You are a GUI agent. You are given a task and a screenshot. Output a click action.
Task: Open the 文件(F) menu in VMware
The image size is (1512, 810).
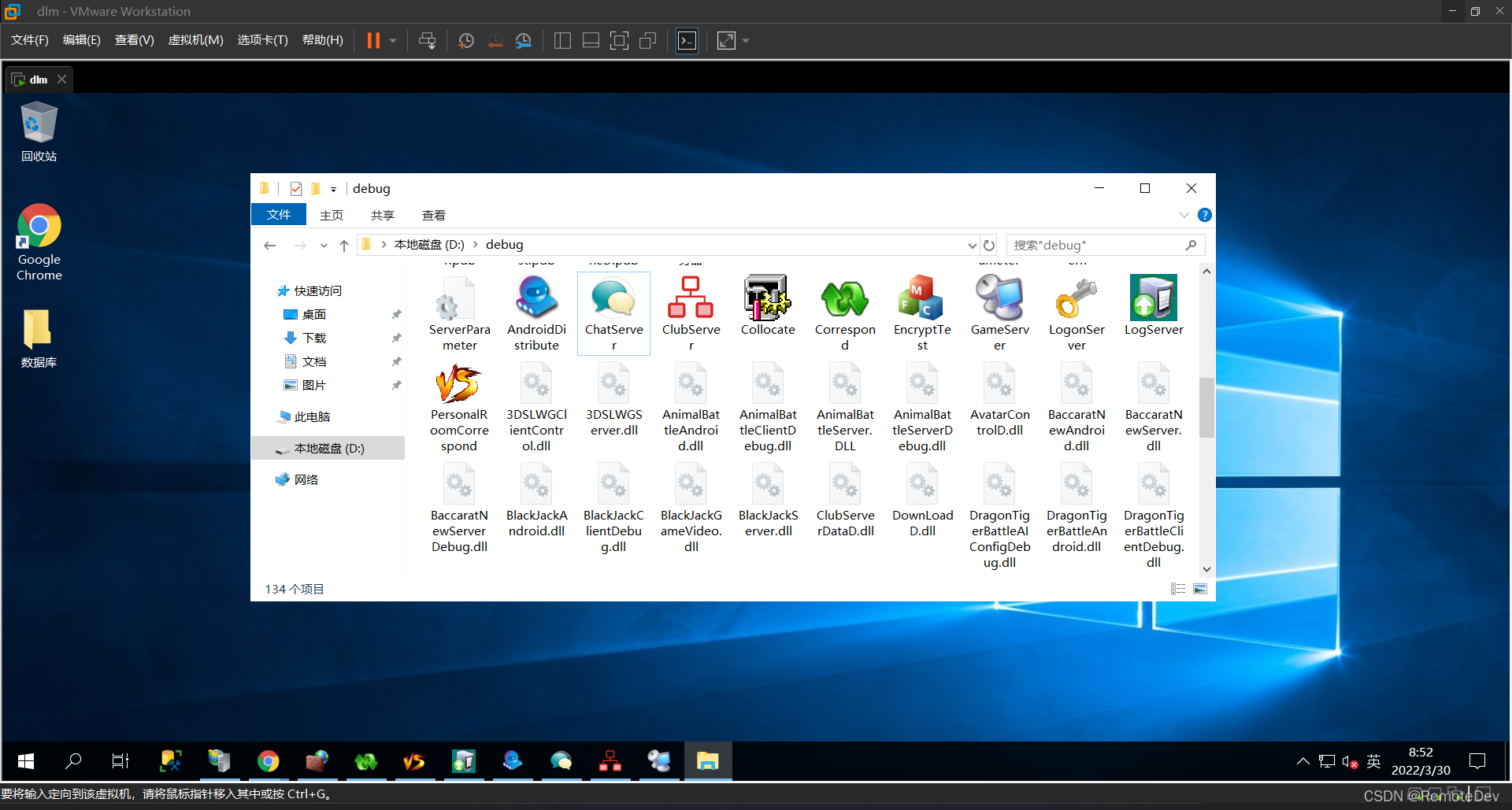30,40
